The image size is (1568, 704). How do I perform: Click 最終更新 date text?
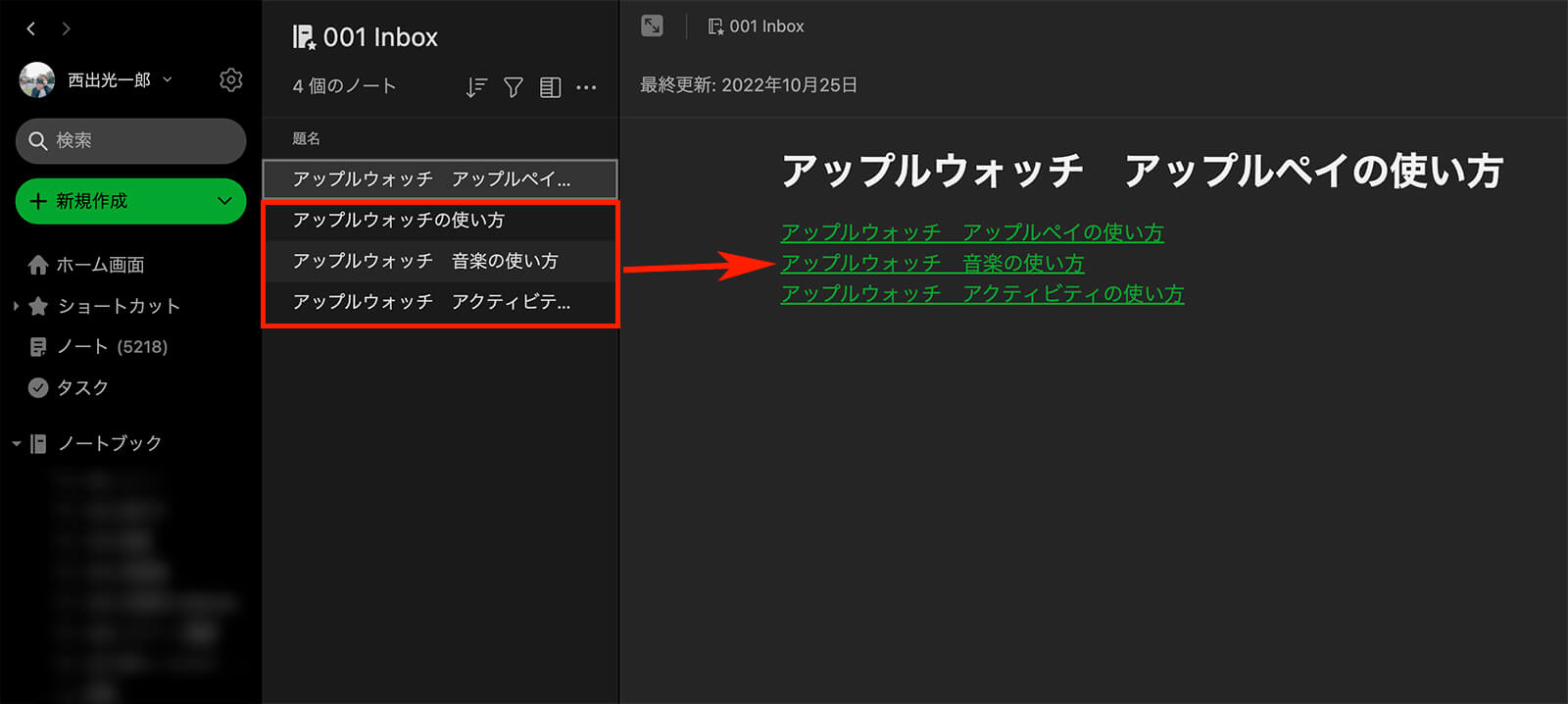(x=749, y=85)
